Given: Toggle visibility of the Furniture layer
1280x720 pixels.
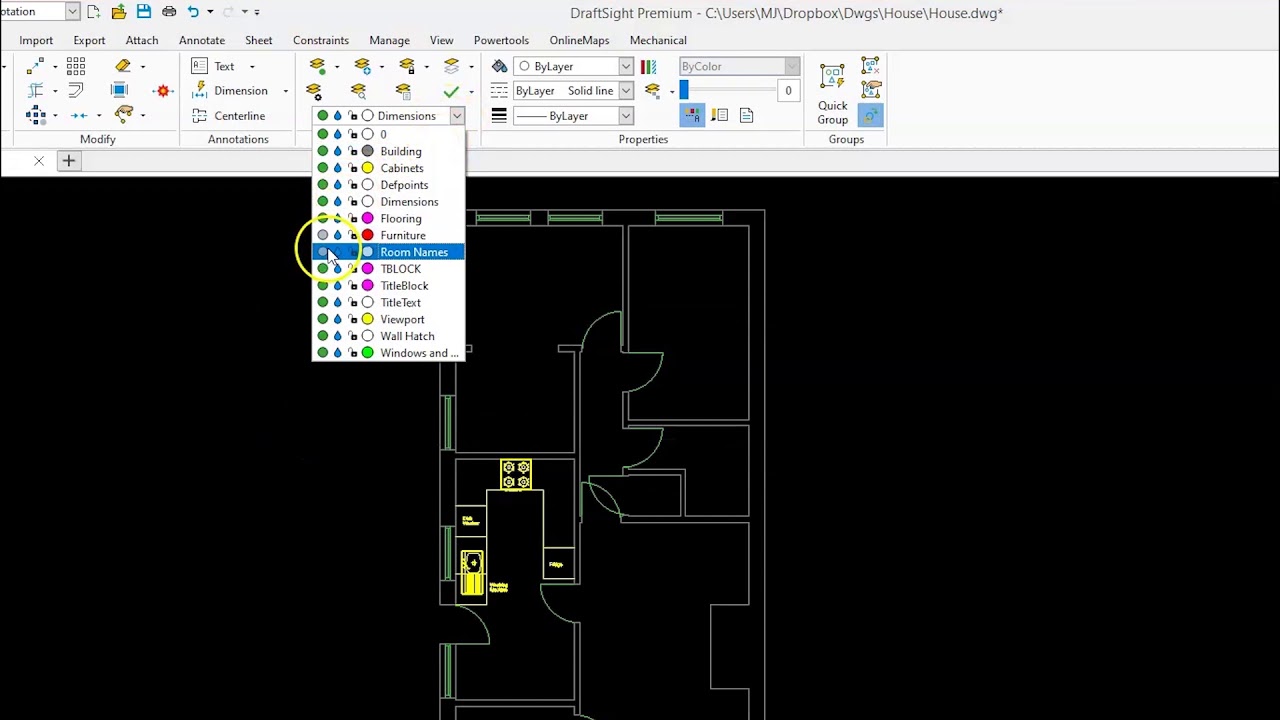Looking at the screenshot, I should pos(322,235).
